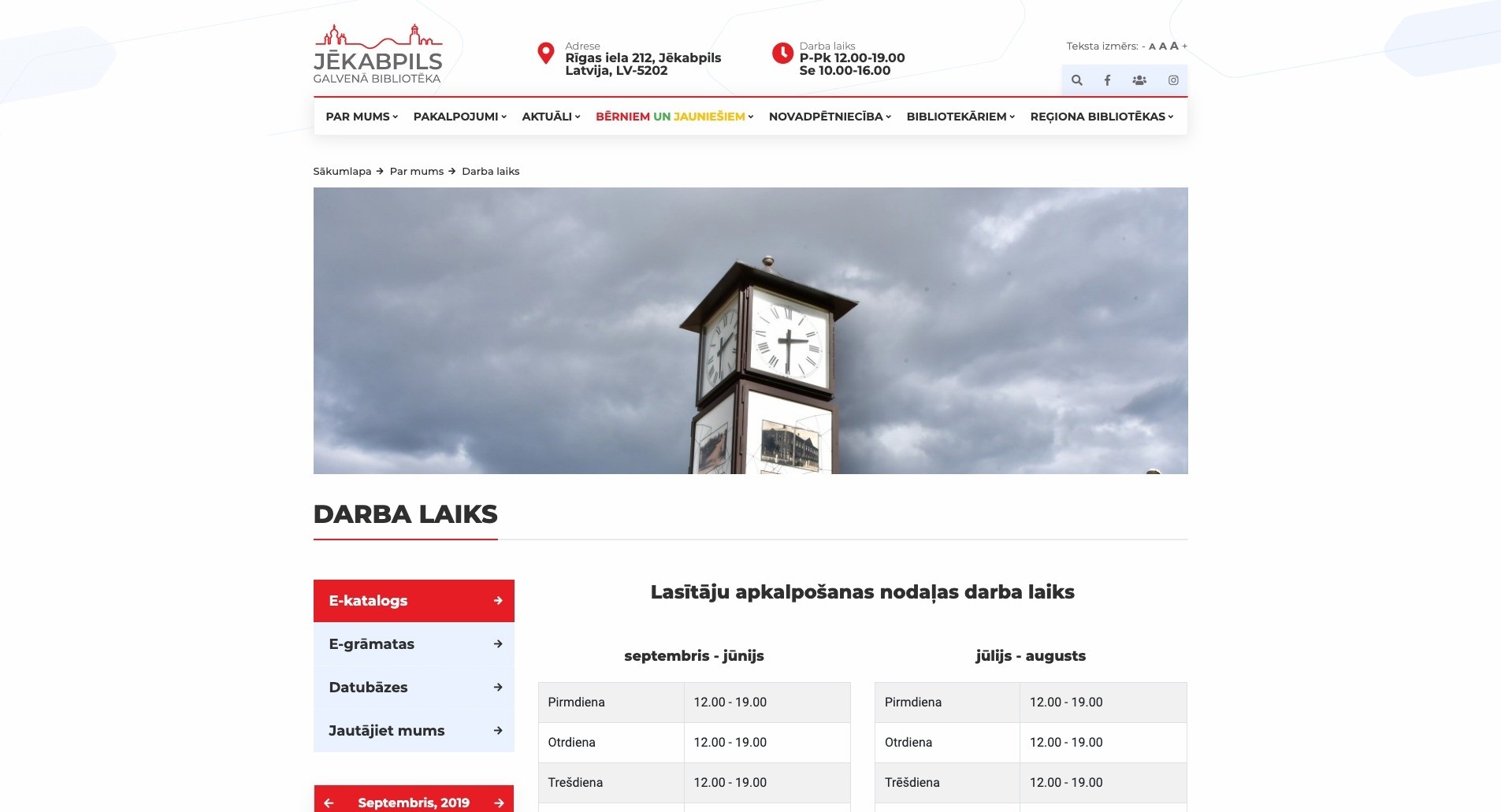Expand the PAKALPOJUMI dropdown menu
1501x812 pixels.
click(x=459, y=117)
